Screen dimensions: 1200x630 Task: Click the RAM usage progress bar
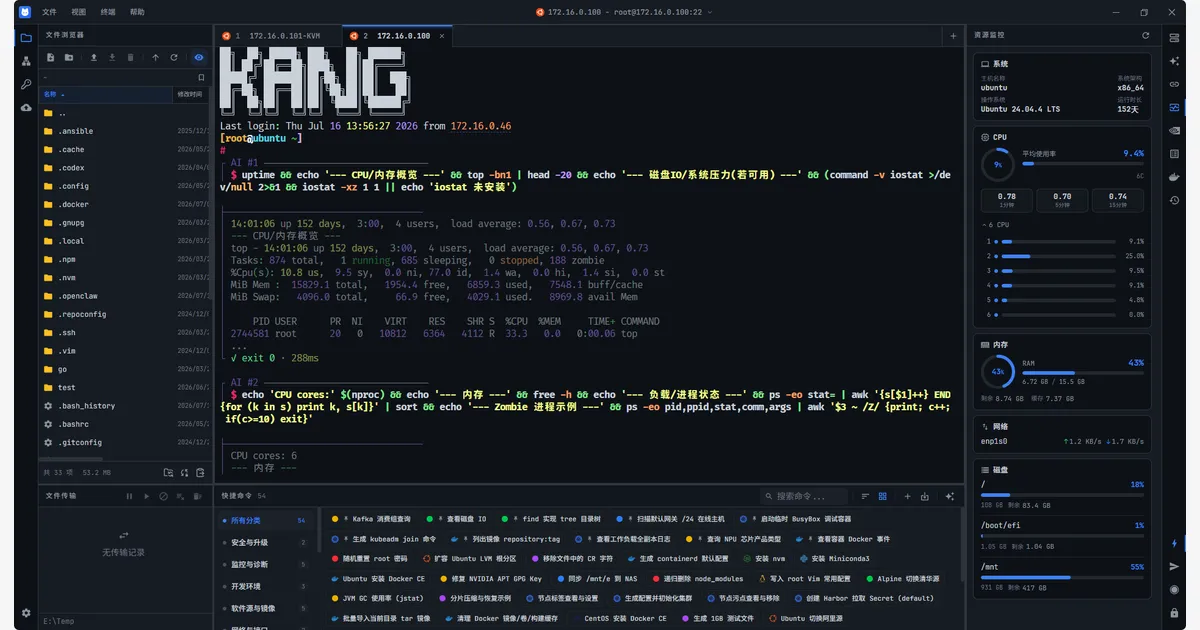(1083, 372)
